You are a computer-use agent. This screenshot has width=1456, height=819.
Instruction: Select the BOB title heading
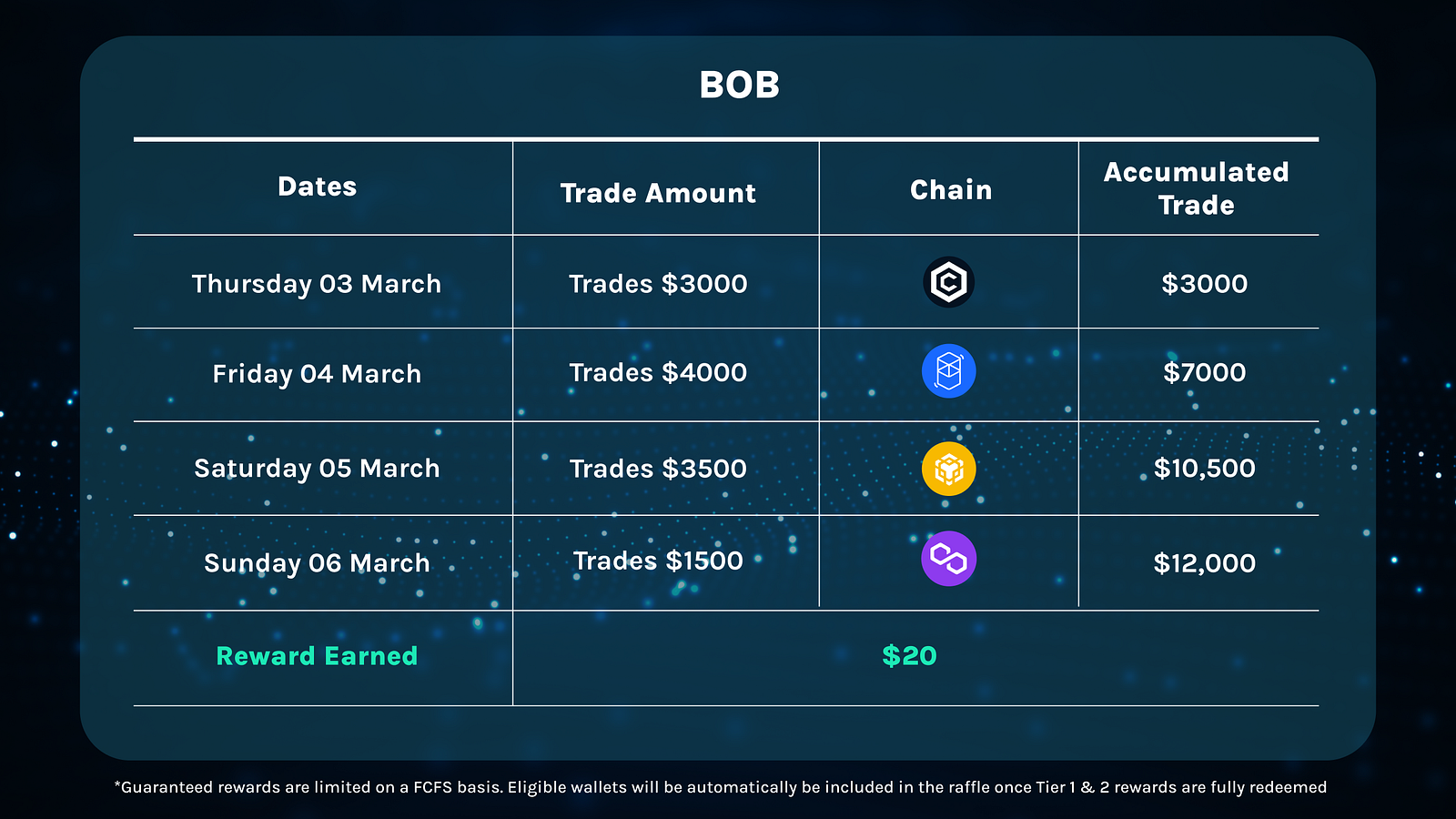click(739, 85)
